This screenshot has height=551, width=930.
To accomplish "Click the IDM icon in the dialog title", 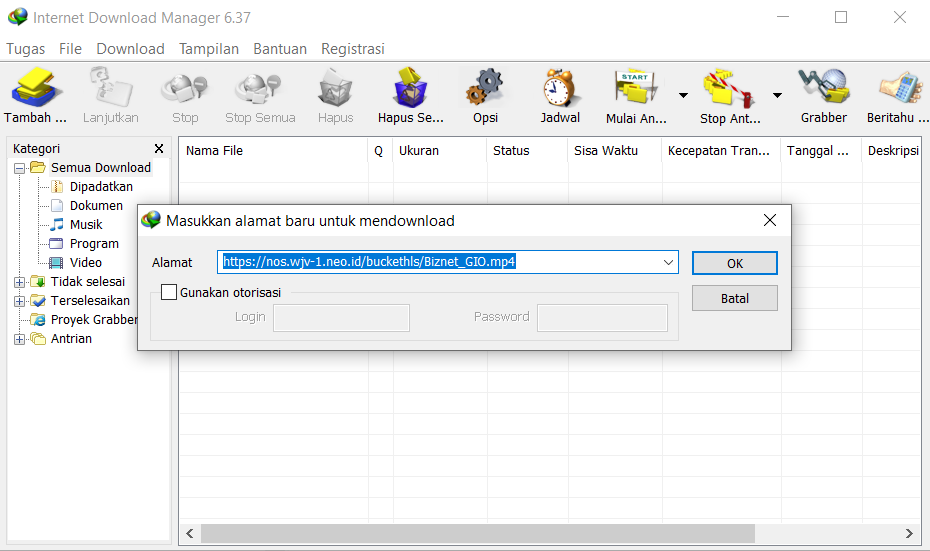I will (x=151, y=220).
